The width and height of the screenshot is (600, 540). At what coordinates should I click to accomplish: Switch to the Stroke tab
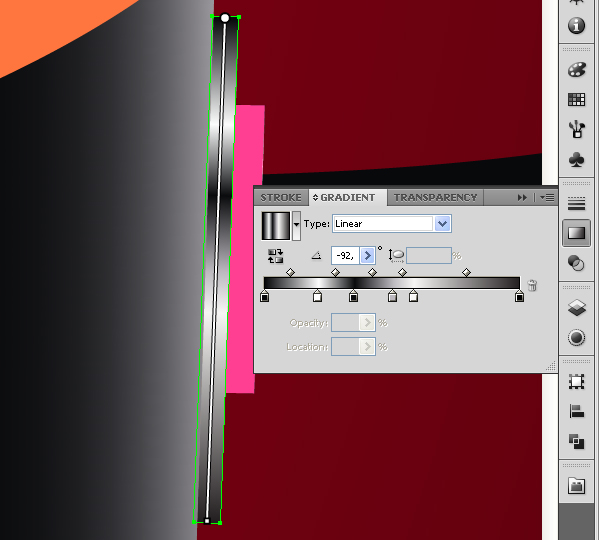281,197
